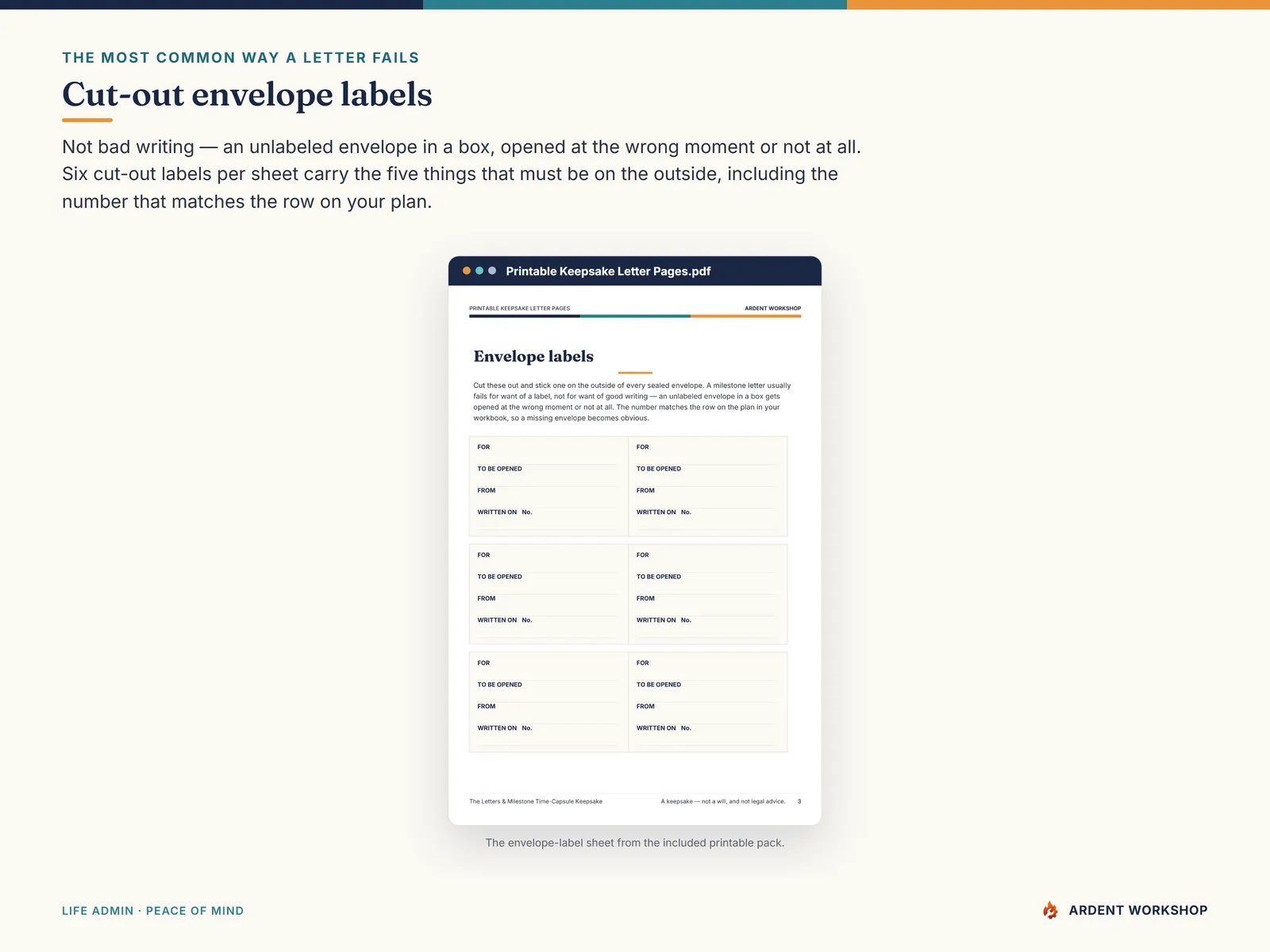This screenshot has width=1270, height=952.
Task: Select the 'Printable Keepsake Letter Pages.pdf' window title
Action: point(608,271)
